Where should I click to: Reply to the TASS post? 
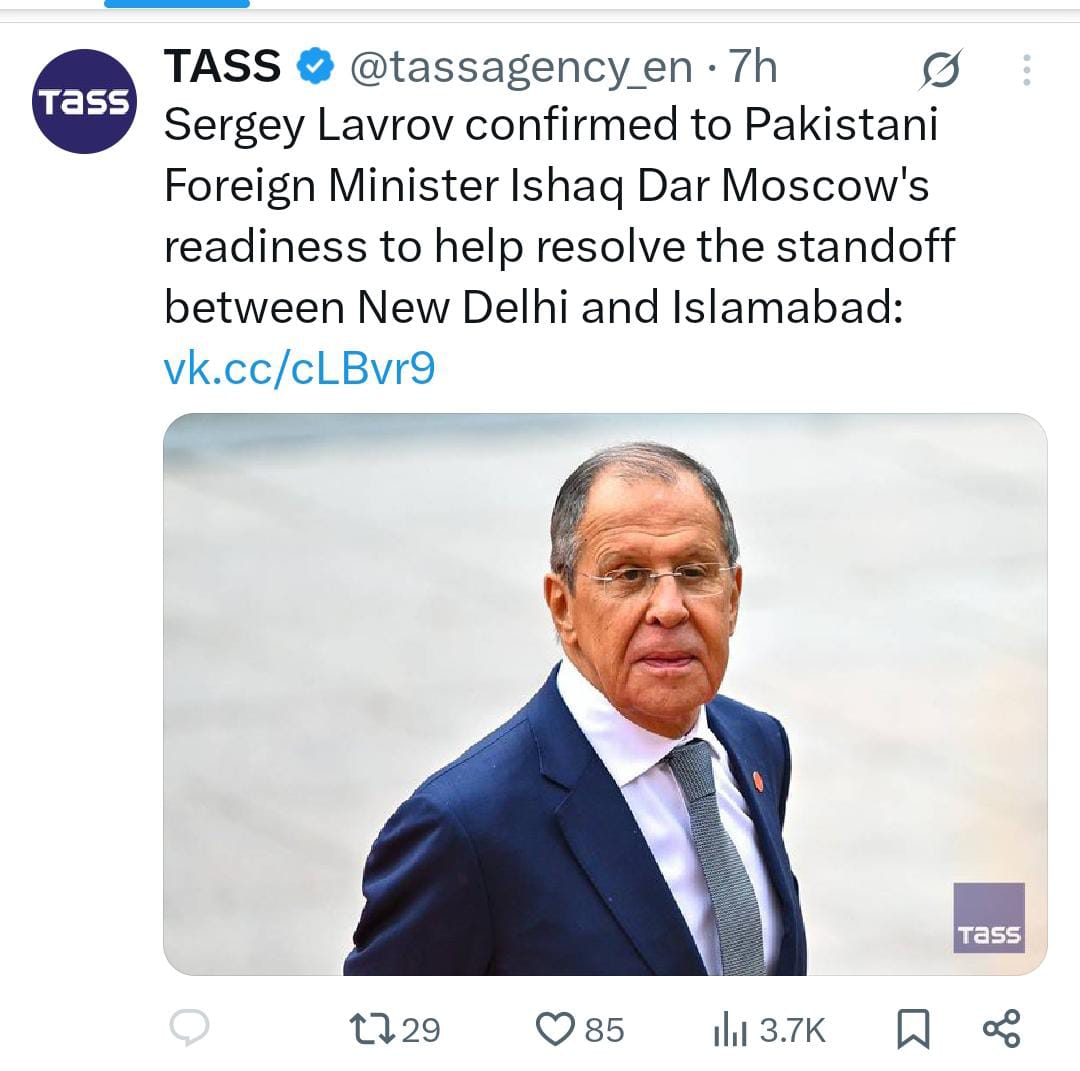tap(188, 1028)
